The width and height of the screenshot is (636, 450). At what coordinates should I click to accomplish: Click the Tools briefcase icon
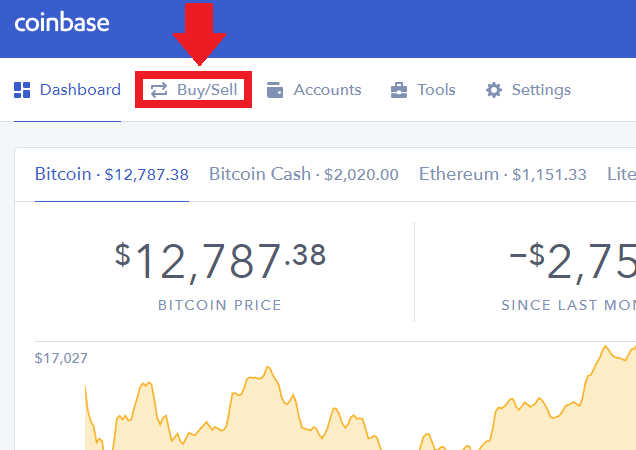399,90
